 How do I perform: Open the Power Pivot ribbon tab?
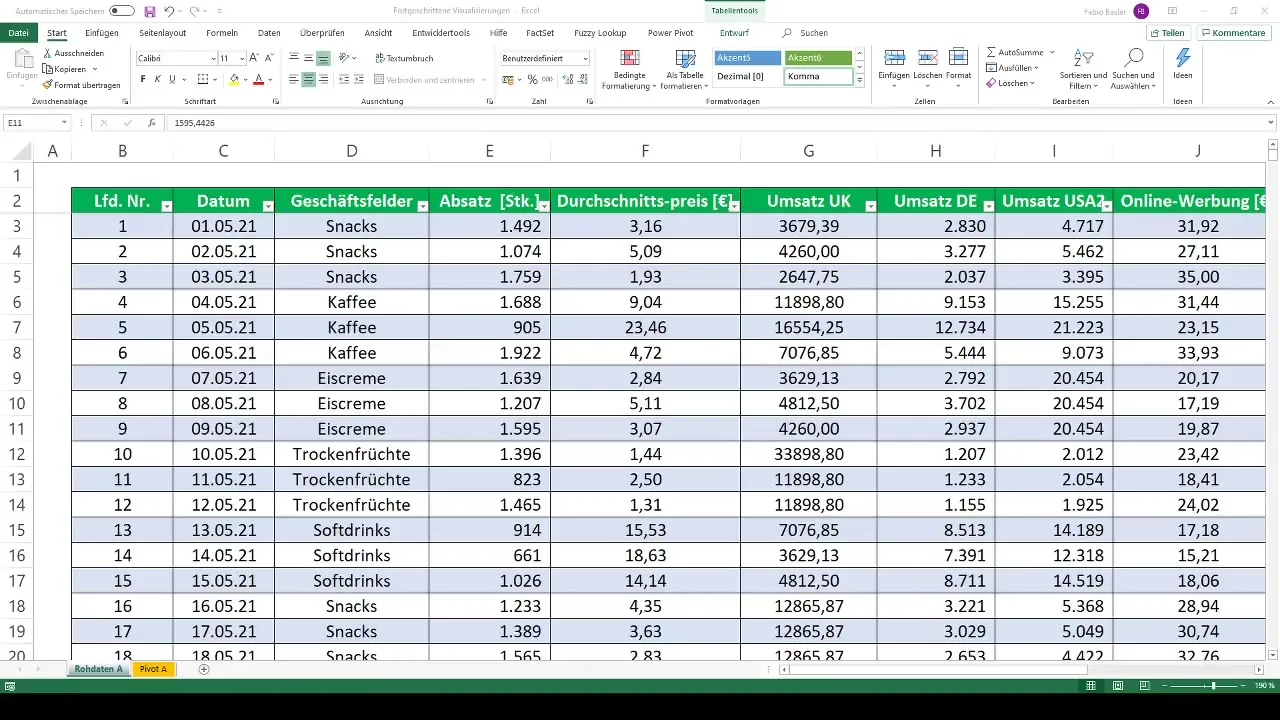coord(670,33)
